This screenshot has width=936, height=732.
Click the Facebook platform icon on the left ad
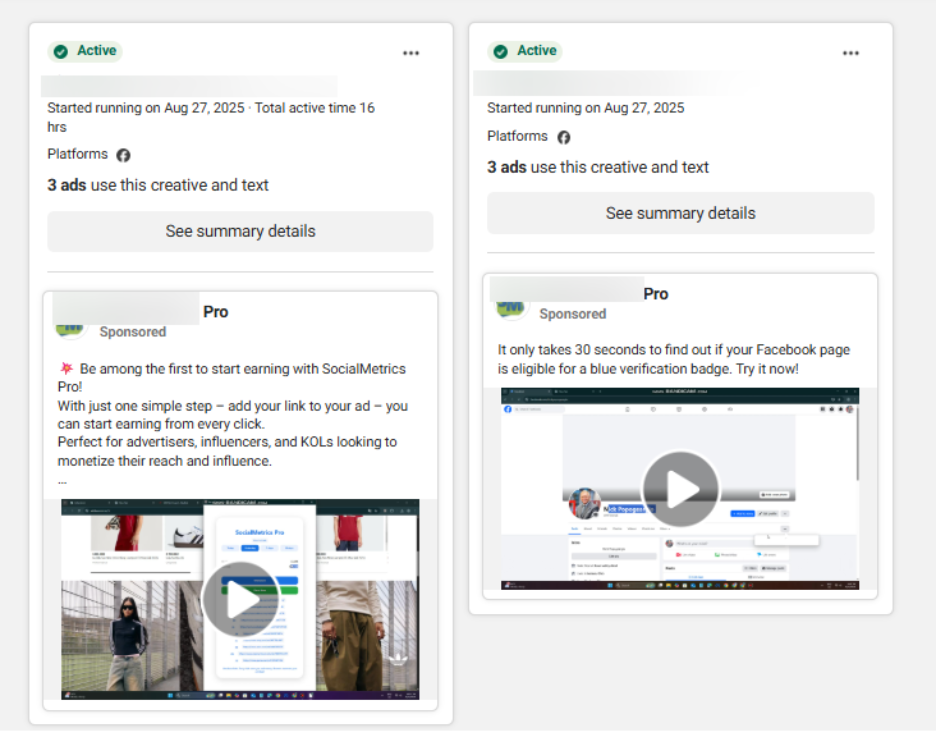pyautogui.click(x=123, y=155)
